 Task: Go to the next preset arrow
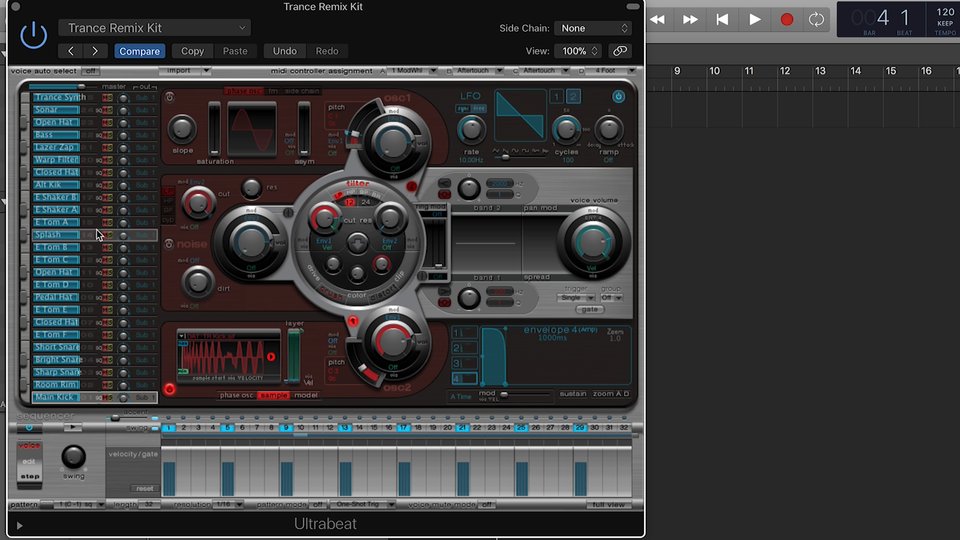click(x=95, y=51)
